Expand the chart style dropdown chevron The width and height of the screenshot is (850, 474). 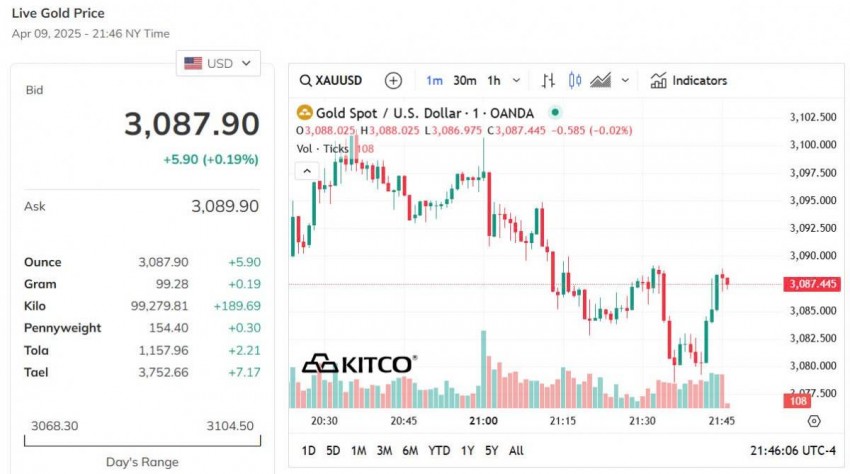[626, 80]
